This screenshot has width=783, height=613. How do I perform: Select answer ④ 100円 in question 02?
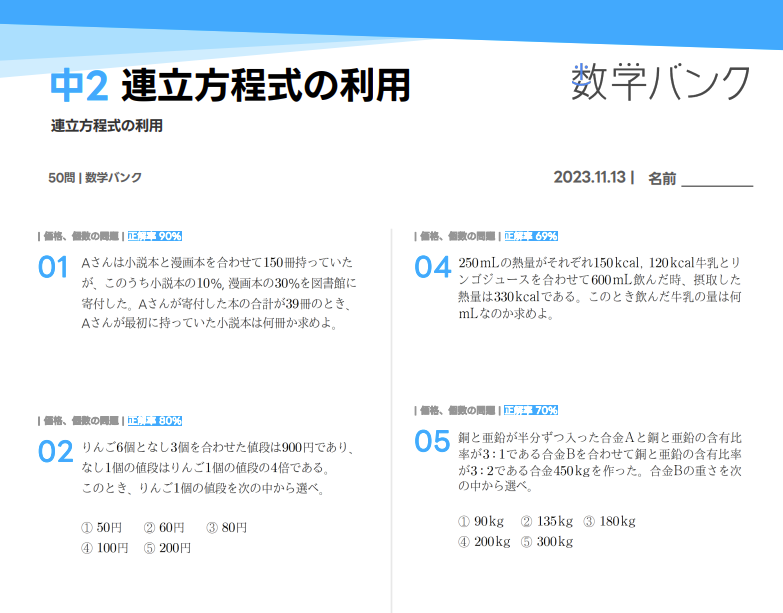[x=104, y=548]
